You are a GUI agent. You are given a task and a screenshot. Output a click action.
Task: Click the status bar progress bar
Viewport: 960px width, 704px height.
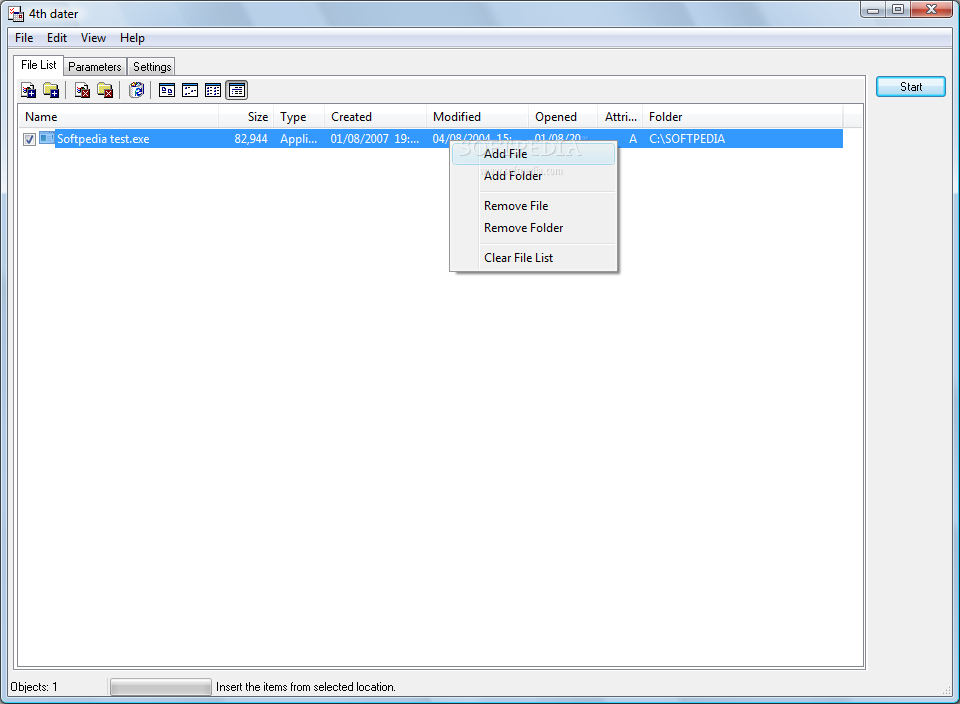tap(161, 687)
